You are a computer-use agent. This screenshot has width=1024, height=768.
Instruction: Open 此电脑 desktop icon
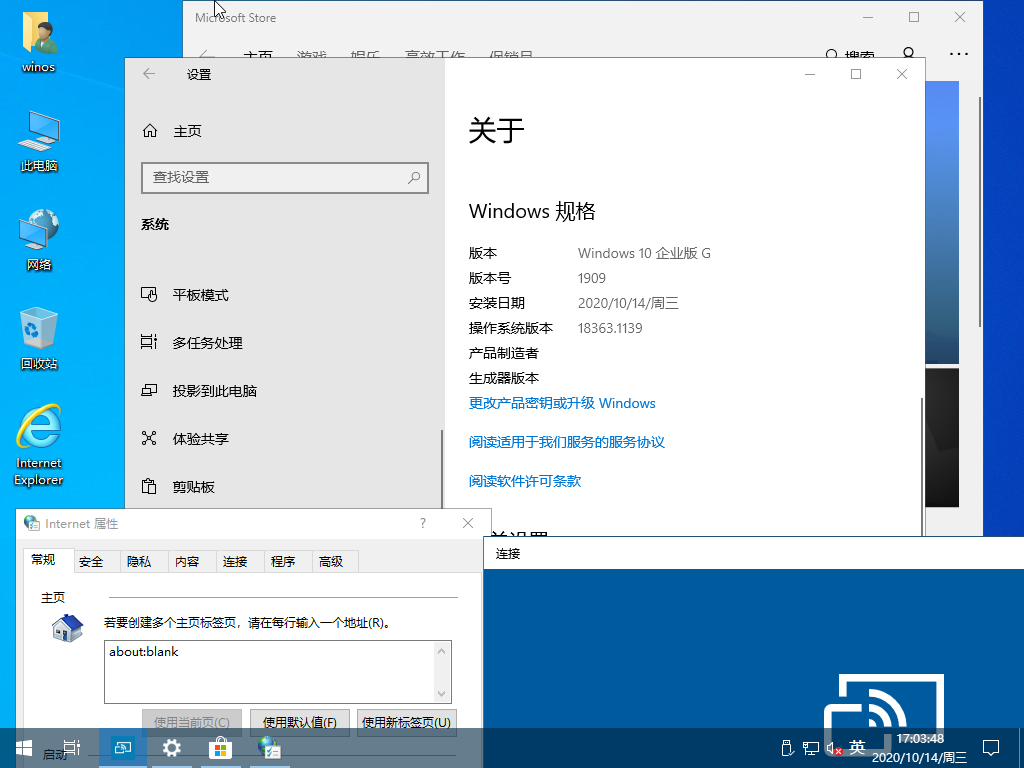[39, 141]
